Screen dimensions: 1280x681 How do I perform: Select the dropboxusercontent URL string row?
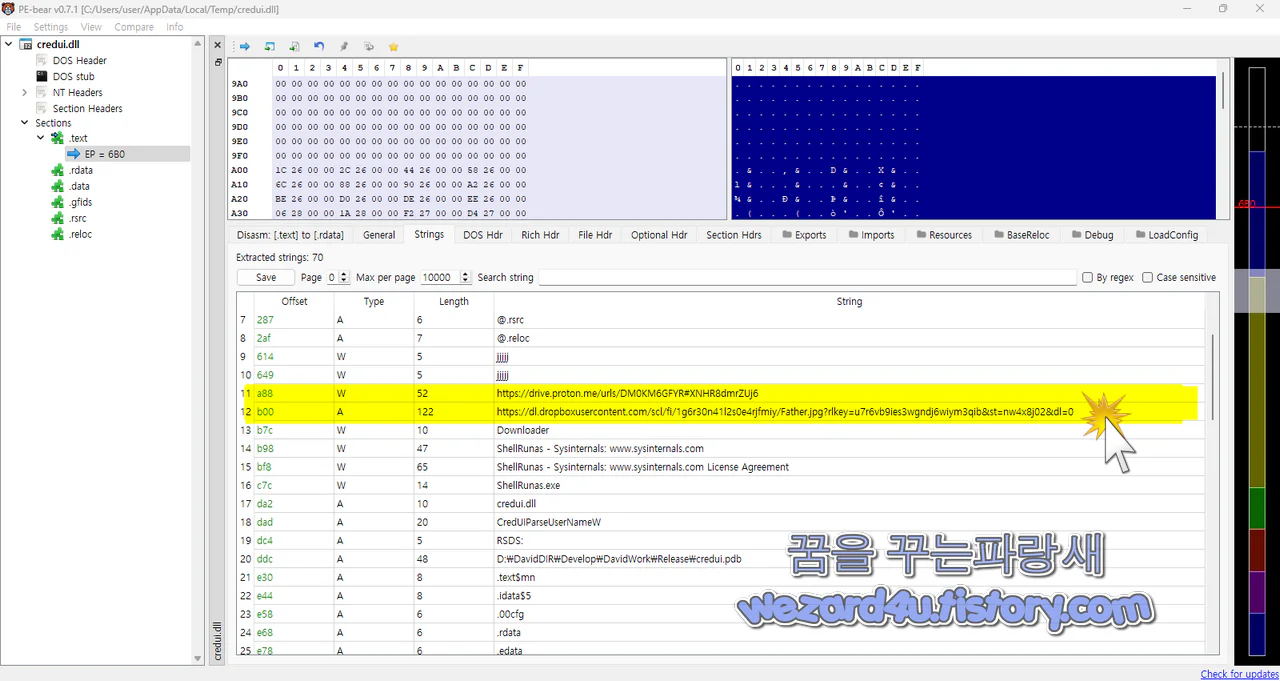click(x=720, y=412)
